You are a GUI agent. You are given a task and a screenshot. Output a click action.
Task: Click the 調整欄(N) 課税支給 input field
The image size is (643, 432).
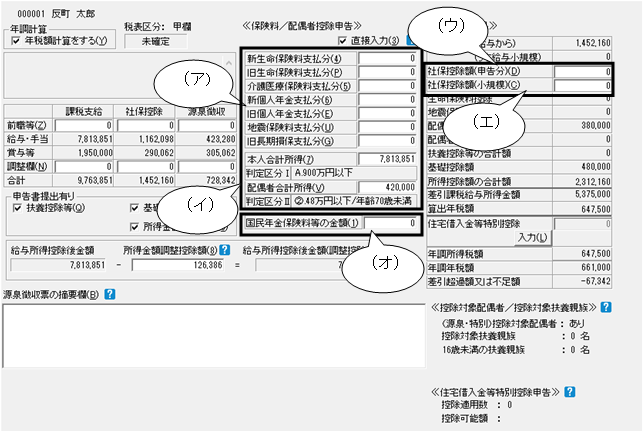point(84,167)
